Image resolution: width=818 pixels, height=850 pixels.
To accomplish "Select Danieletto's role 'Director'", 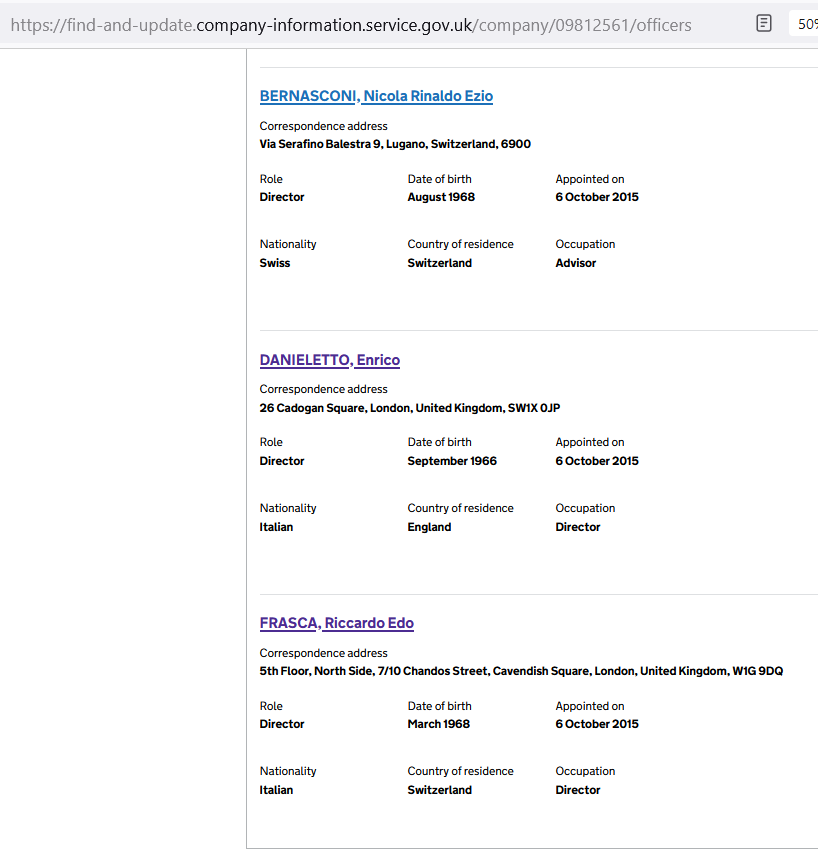I will coord(282,461).
